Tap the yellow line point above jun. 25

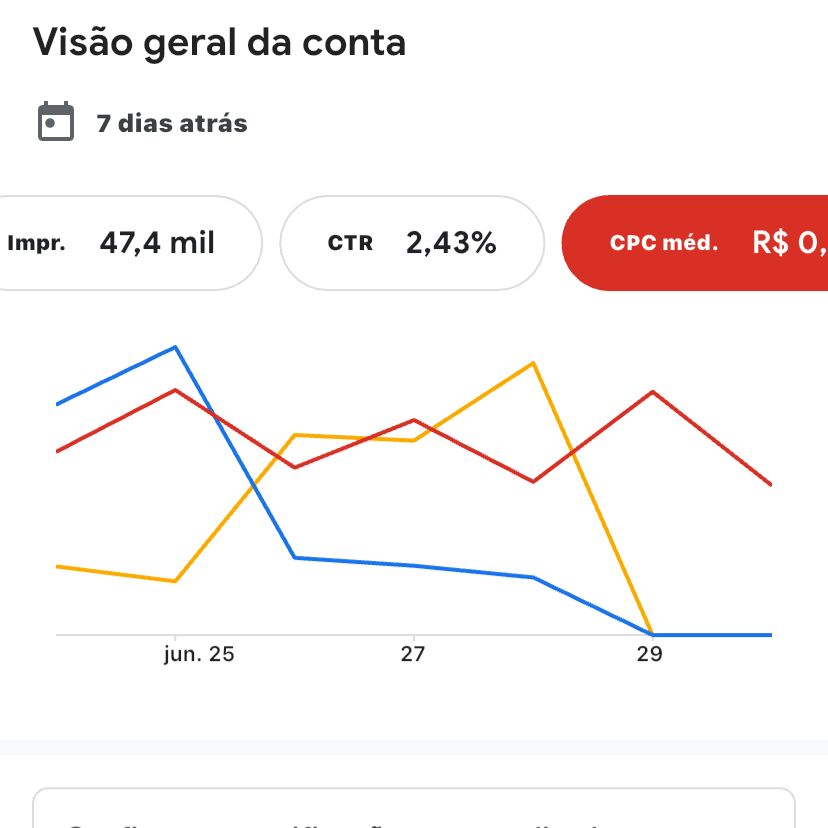[x=176, y=581]
